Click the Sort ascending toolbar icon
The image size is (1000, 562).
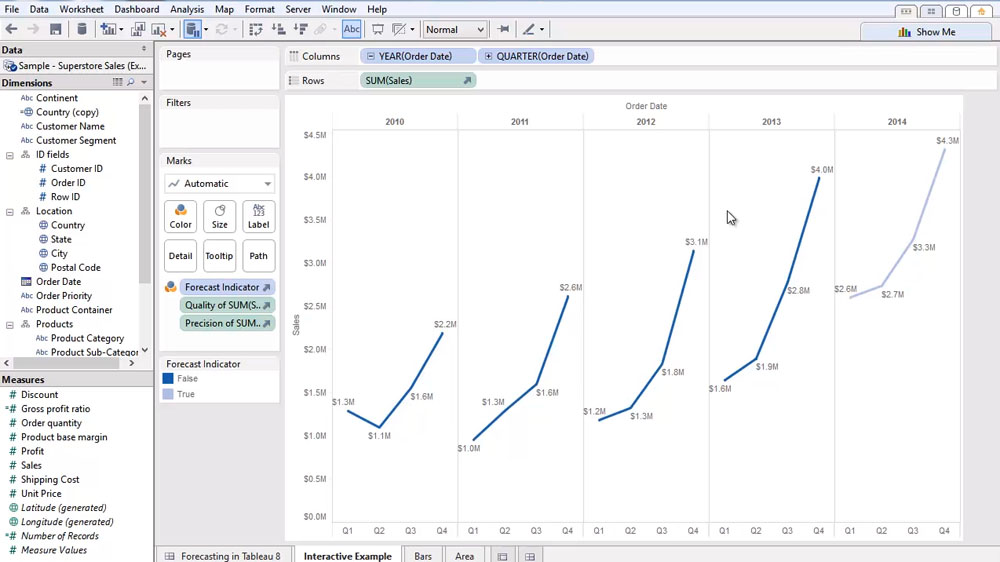(x=278, y=30)
